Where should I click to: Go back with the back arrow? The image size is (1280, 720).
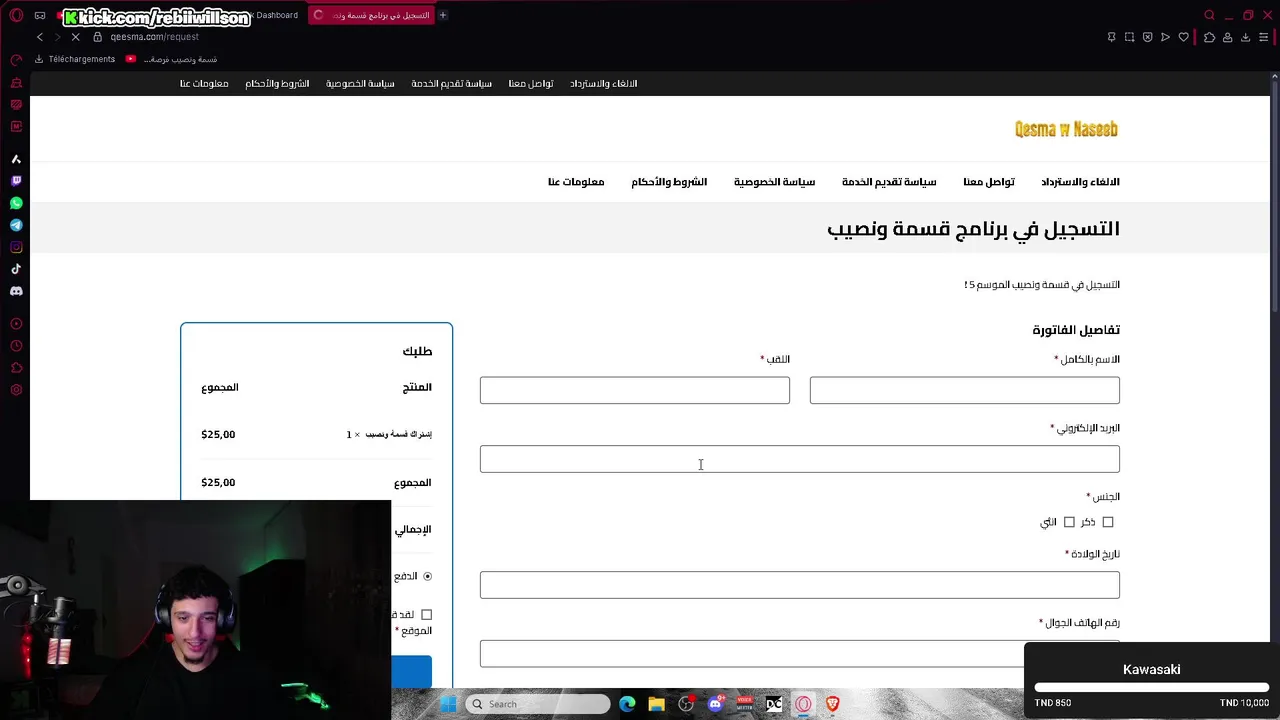point(40,37)
